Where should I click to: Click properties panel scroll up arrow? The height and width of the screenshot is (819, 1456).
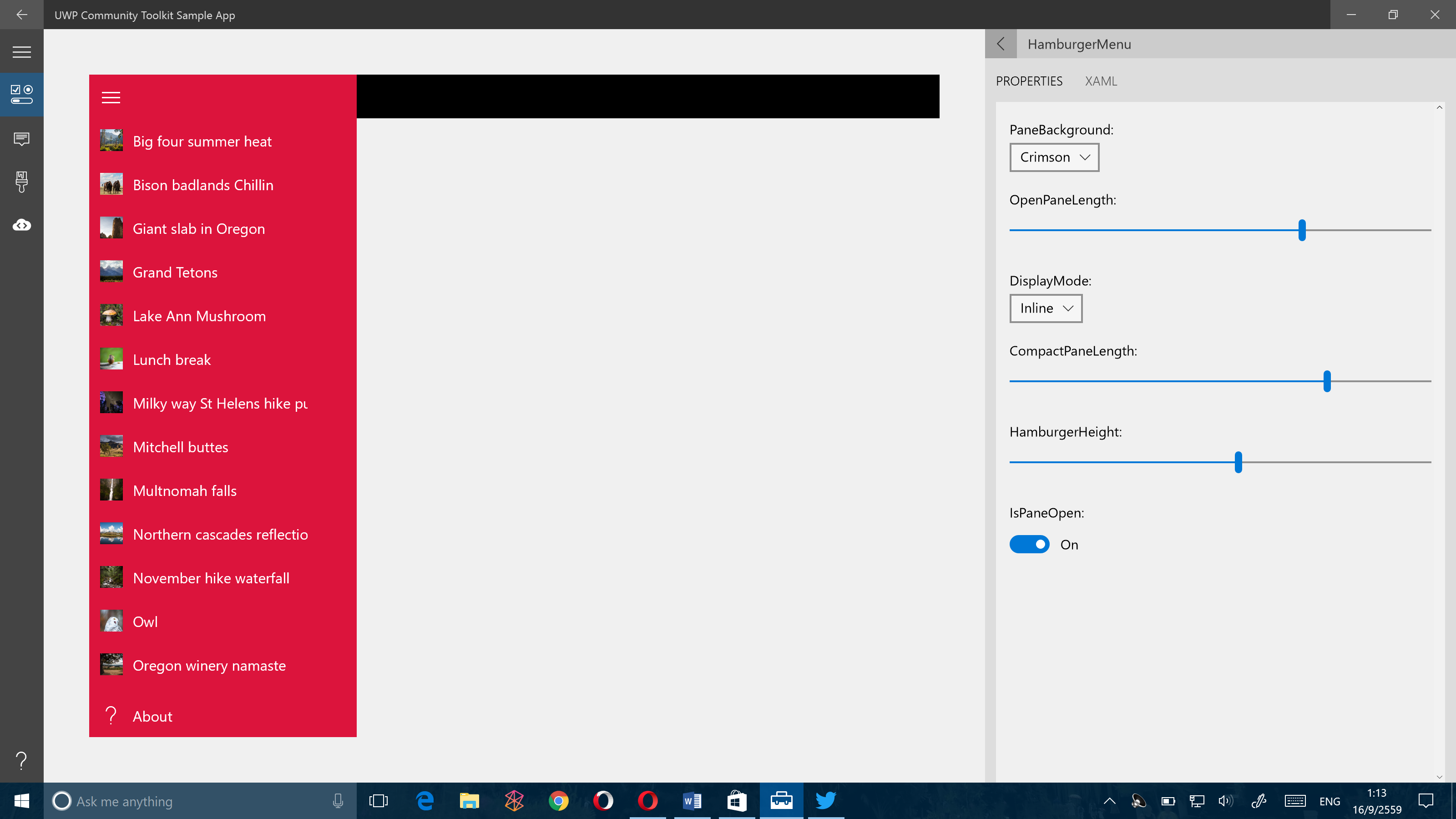[1439, 107]
